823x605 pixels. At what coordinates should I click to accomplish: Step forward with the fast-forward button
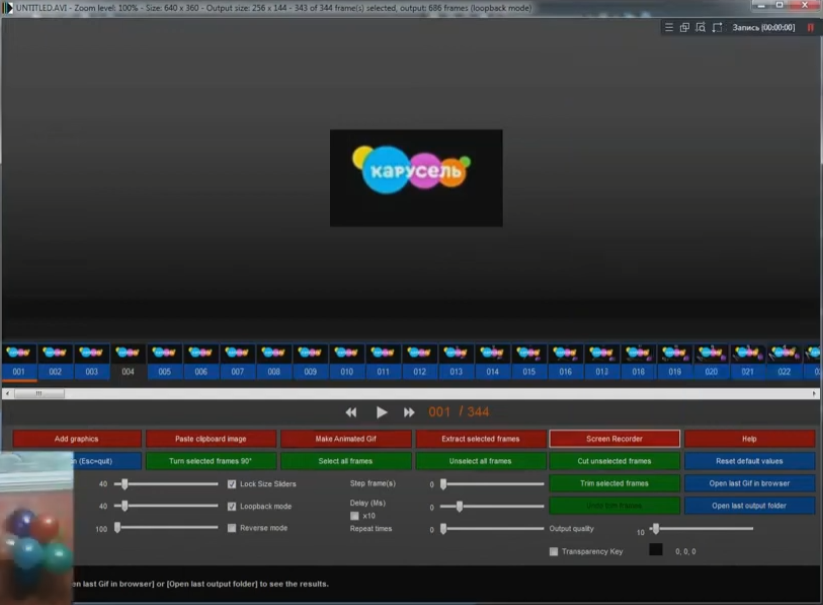click(409, 412)
